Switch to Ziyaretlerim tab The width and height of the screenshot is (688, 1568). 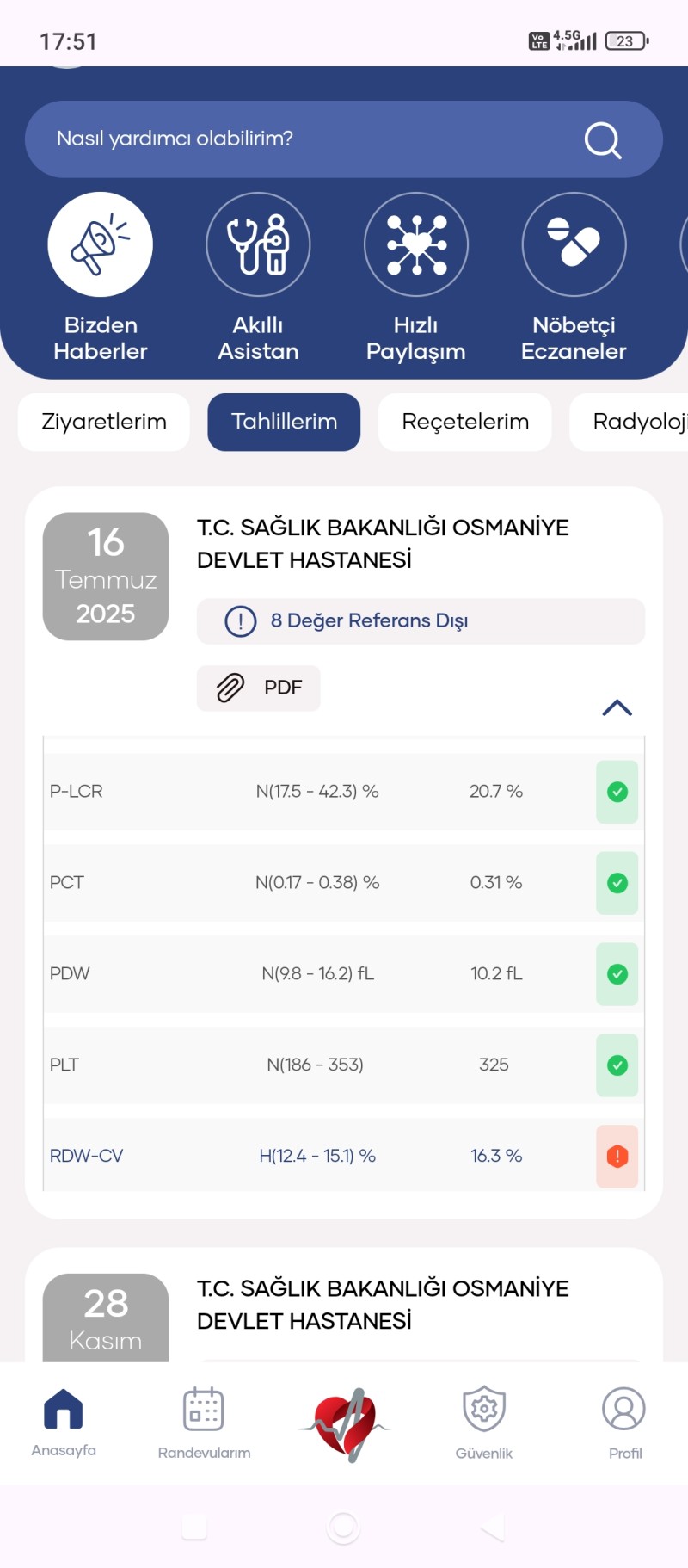point(104,422)
